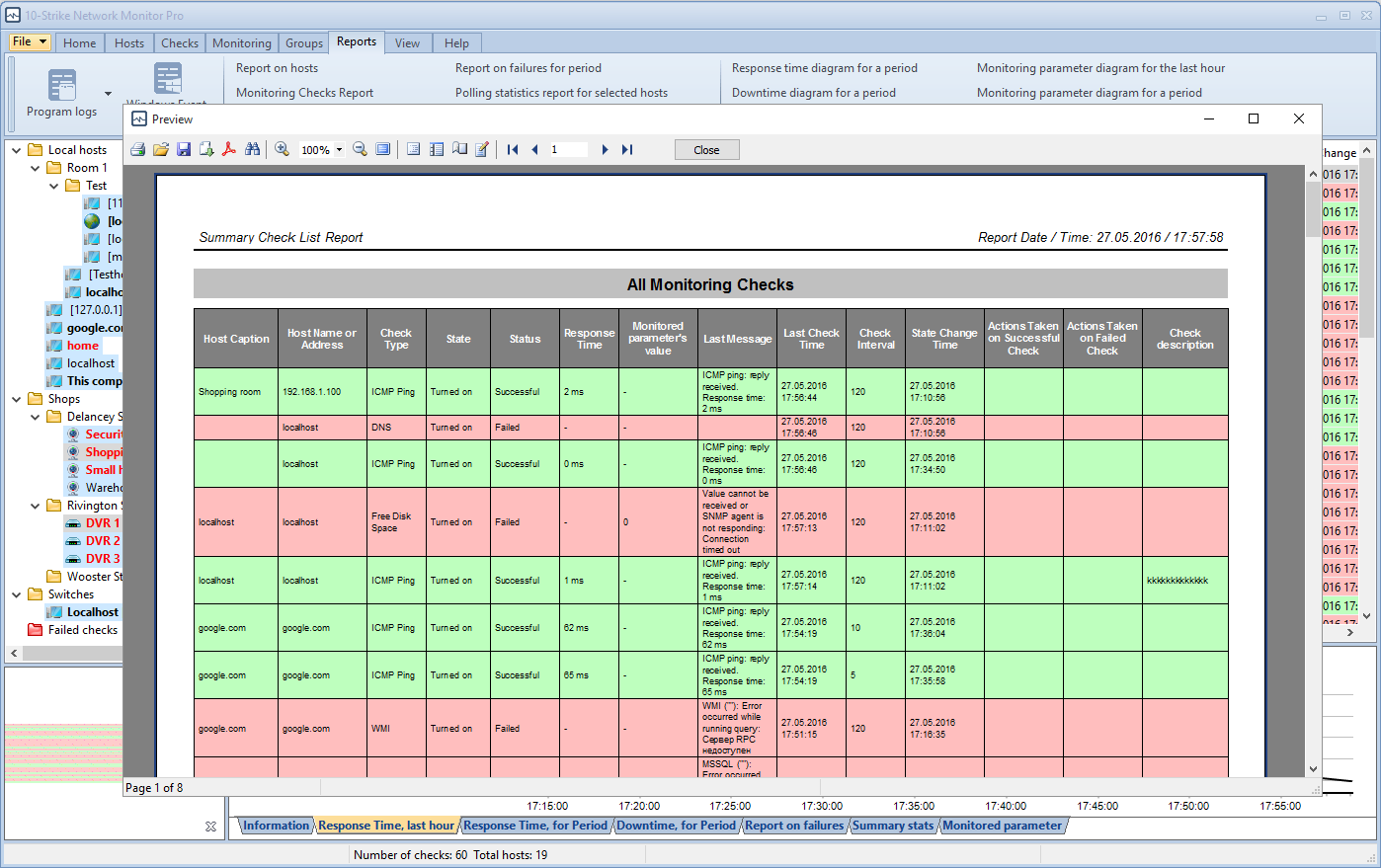This screenshot has width=1381, height=868.
Task: Show report outline panel icon
Action: click(414, 149)
